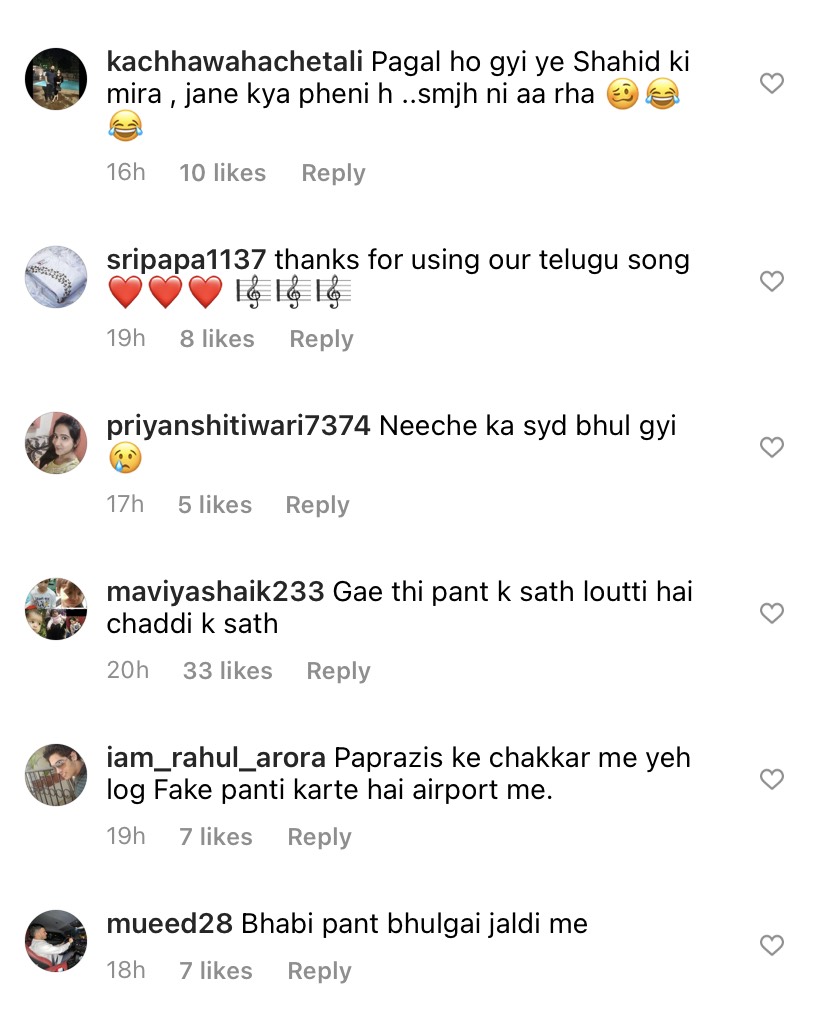Like maviyashaik233's comment
Viewport: 828px width, 1010px height.
tap(771, 613)
